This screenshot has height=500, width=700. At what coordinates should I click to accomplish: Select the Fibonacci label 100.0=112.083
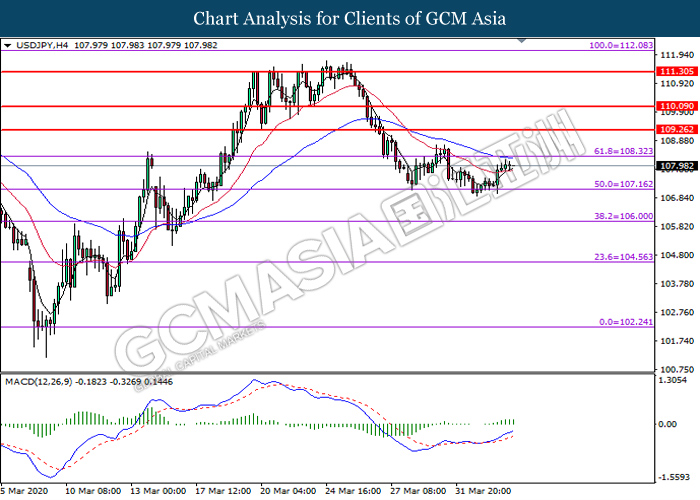click(621, 45)
